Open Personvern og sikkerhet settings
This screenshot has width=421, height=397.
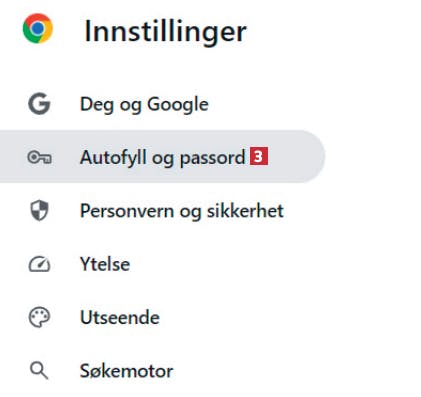pos(182,211)
